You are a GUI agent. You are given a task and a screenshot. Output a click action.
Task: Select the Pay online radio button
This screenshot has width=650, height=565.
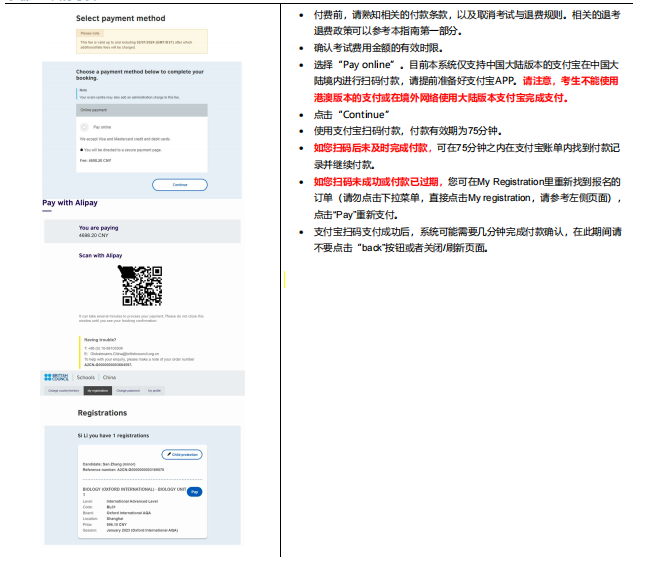click(85, 127)
